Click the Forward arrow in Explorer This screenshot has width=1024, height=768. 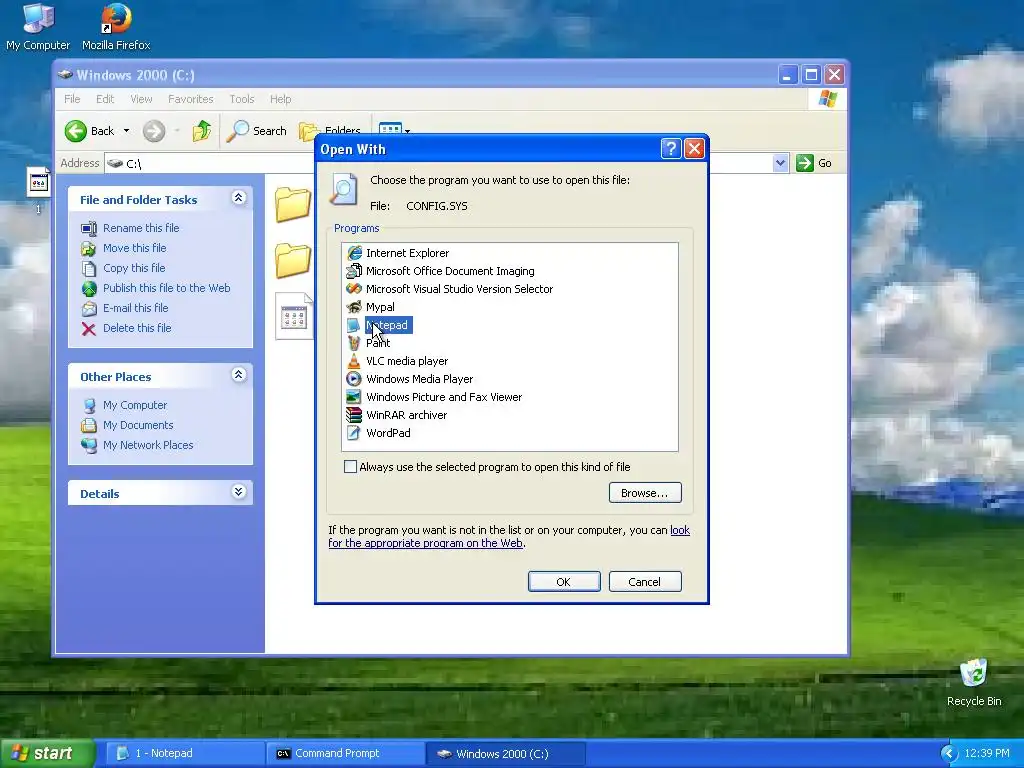pos(154,131)
